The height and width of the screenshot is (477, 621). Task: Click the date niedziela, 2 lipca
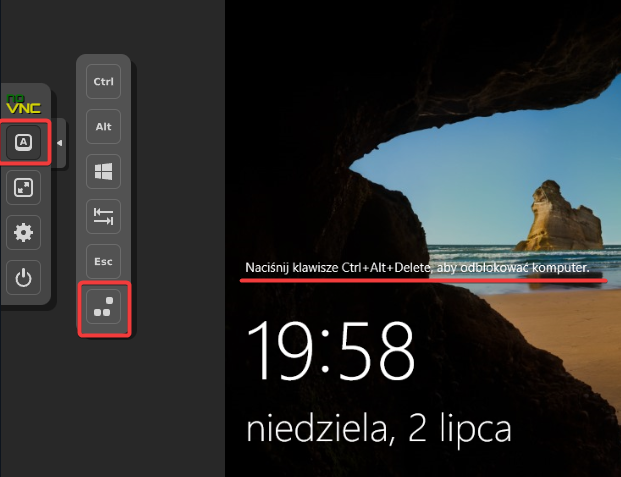379,428
